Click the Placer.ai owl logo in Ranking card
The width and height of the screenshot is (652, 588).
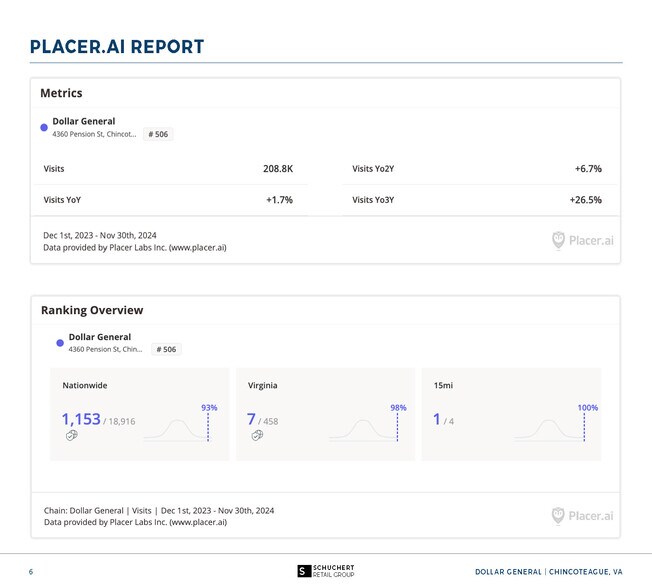tap(558, 516)
